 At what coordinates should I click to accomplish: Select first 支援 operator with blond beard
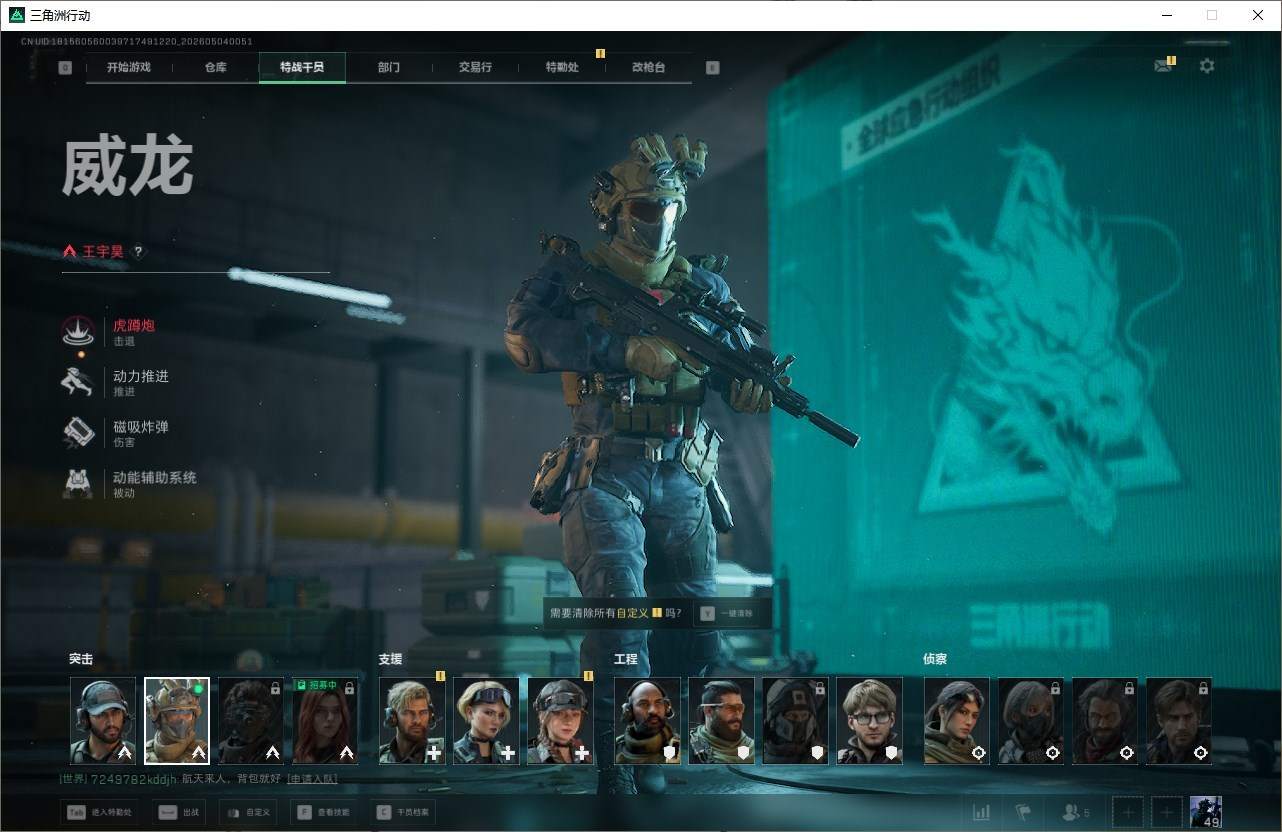point(412,721)
